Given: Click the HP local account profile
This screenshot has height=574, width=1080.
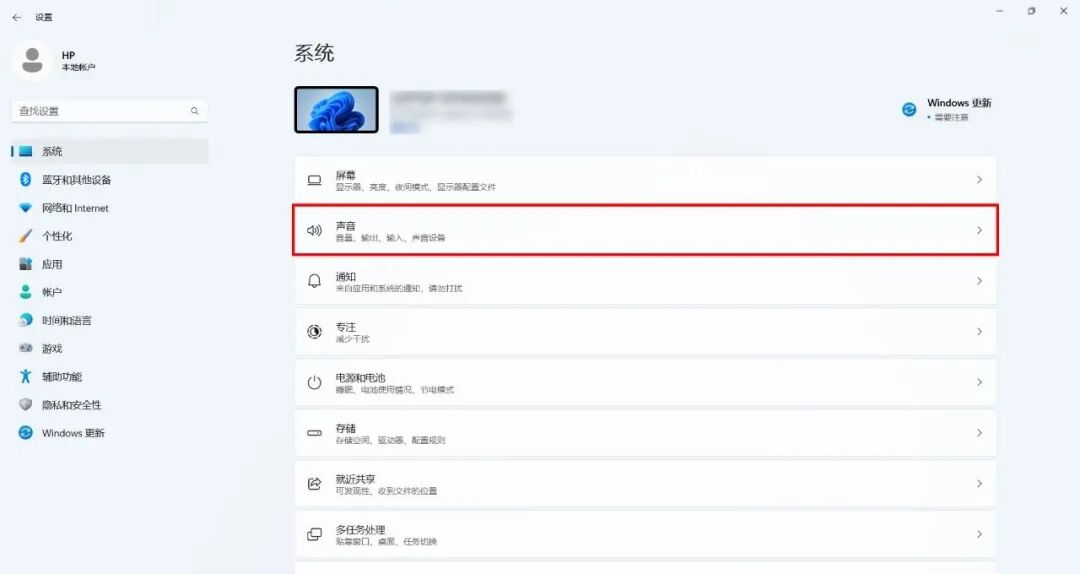Looking at the screenshot, I should click(x=55, y=61).
